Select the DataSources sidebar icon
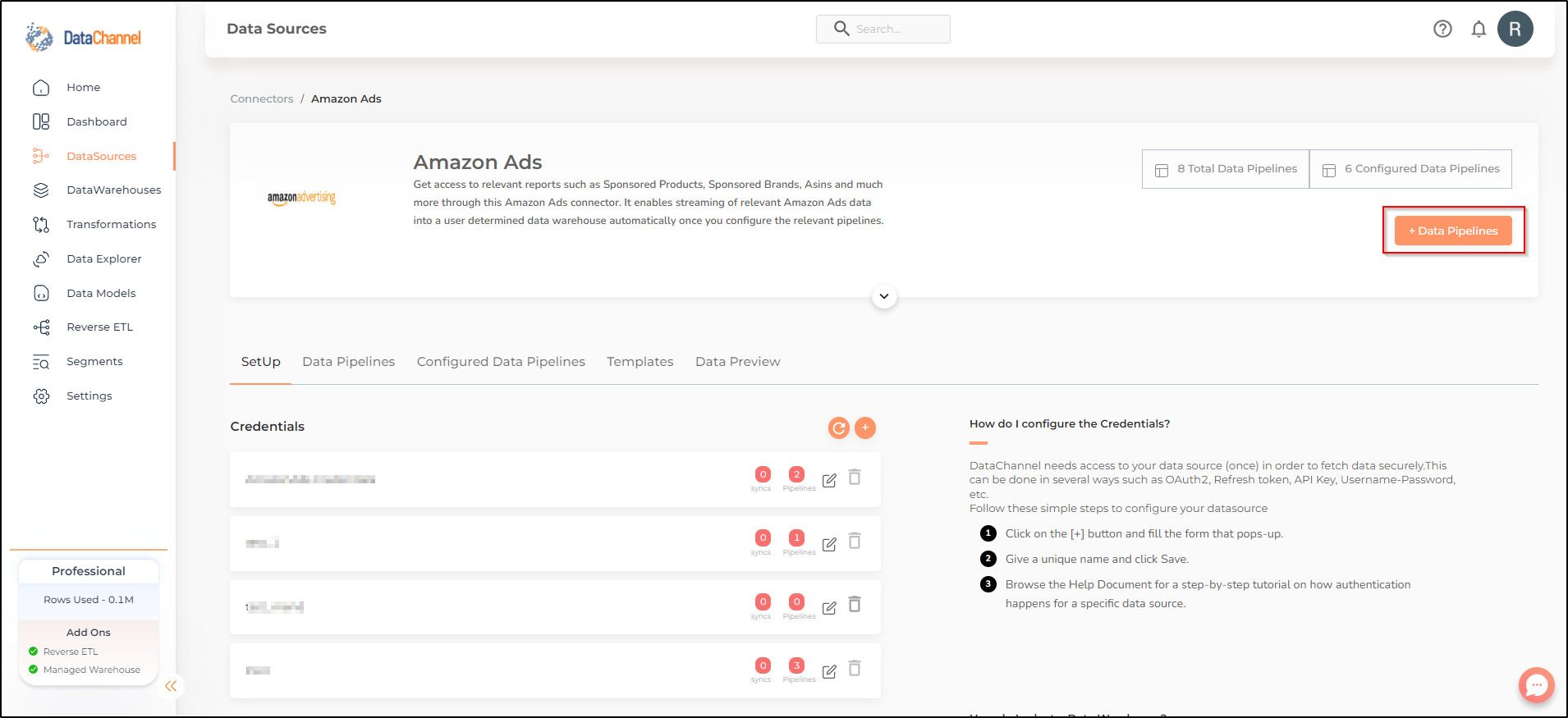 [41, 156]
